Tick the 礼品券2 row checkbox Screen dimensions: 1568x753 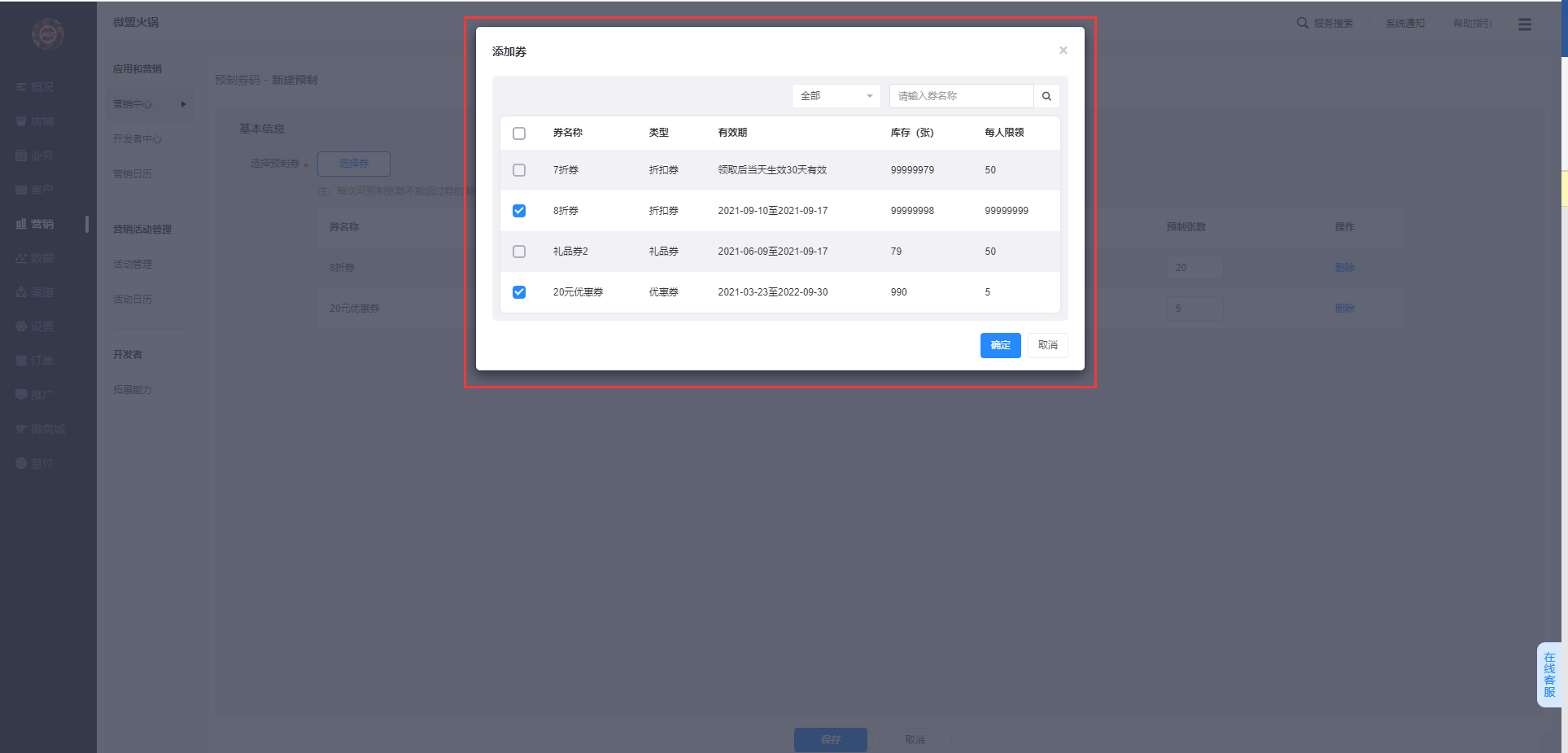[x=519, y=252]
